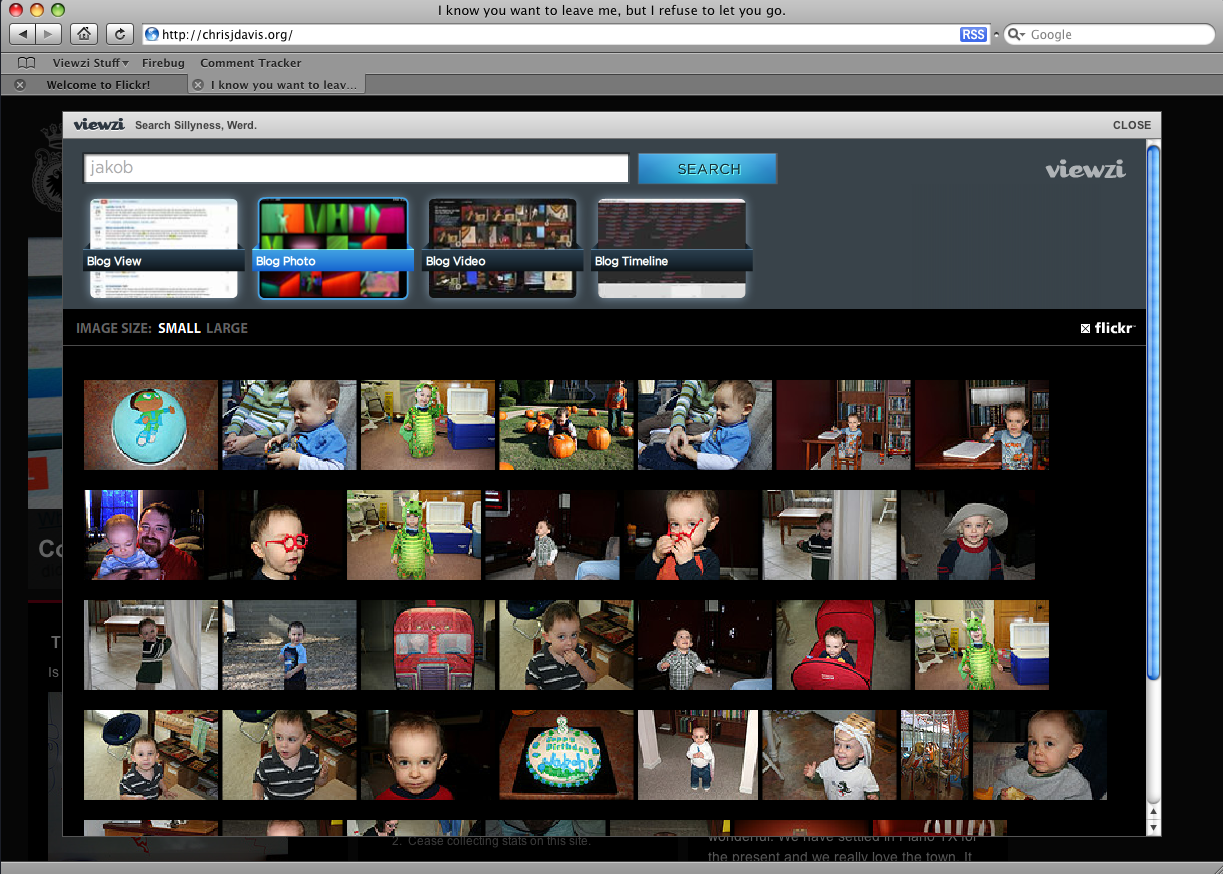The width and height of the screenshot is (1223, 874).
Task: Set image size to SMALL
Action: [179, 328]
